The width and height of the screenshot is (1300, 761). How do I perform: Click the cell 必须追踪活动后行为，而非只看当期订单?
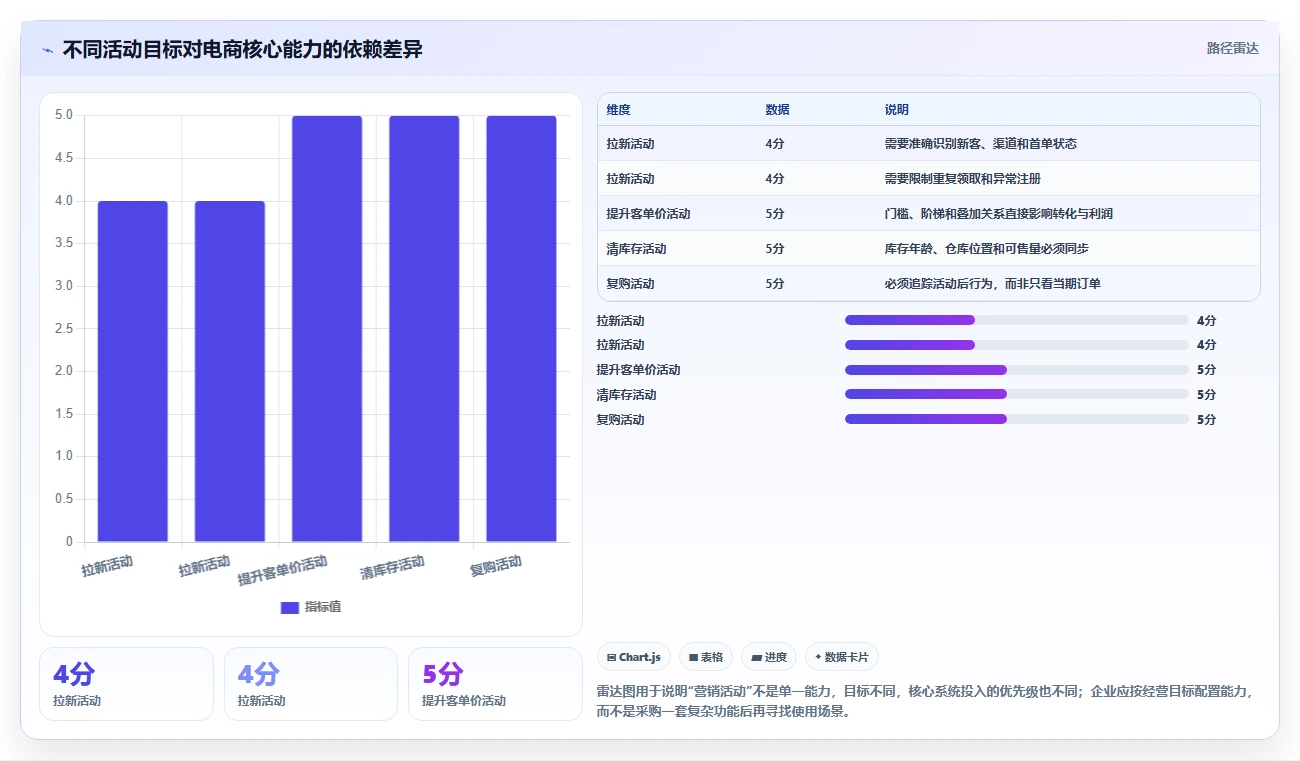pyautogui.click(x=992, y=284)
